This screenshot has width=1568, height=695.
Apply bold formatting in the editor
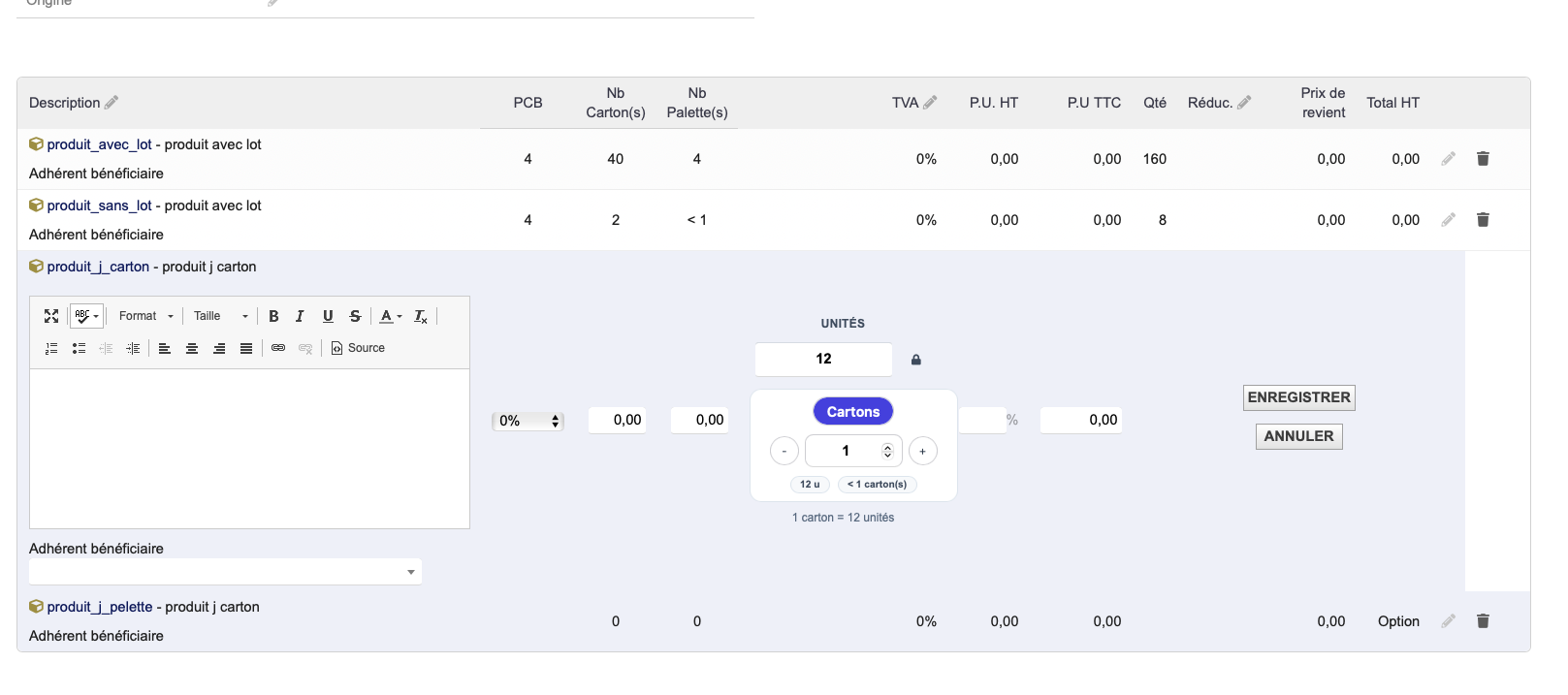[x=273, y=316]
